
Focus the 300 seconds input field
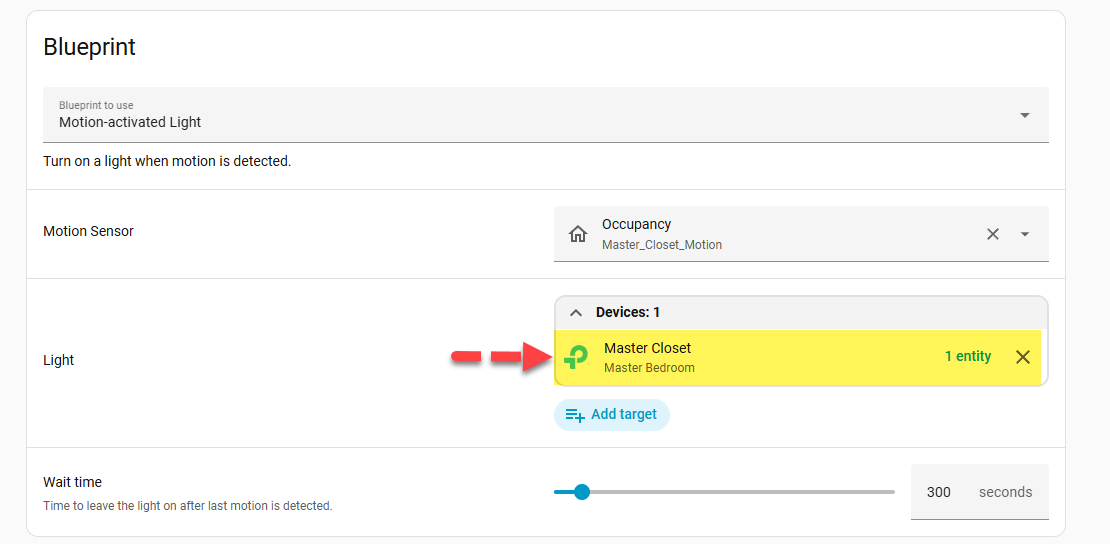pos(939,492)
